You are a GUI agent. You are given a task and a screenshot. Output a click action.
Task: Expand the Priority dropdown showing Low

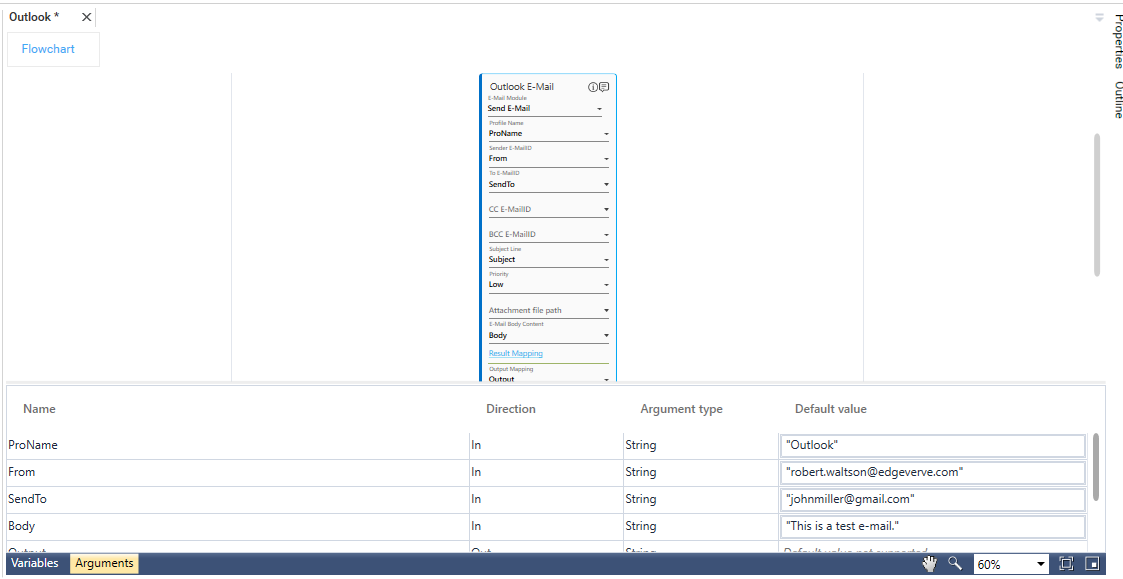point(606,285)
